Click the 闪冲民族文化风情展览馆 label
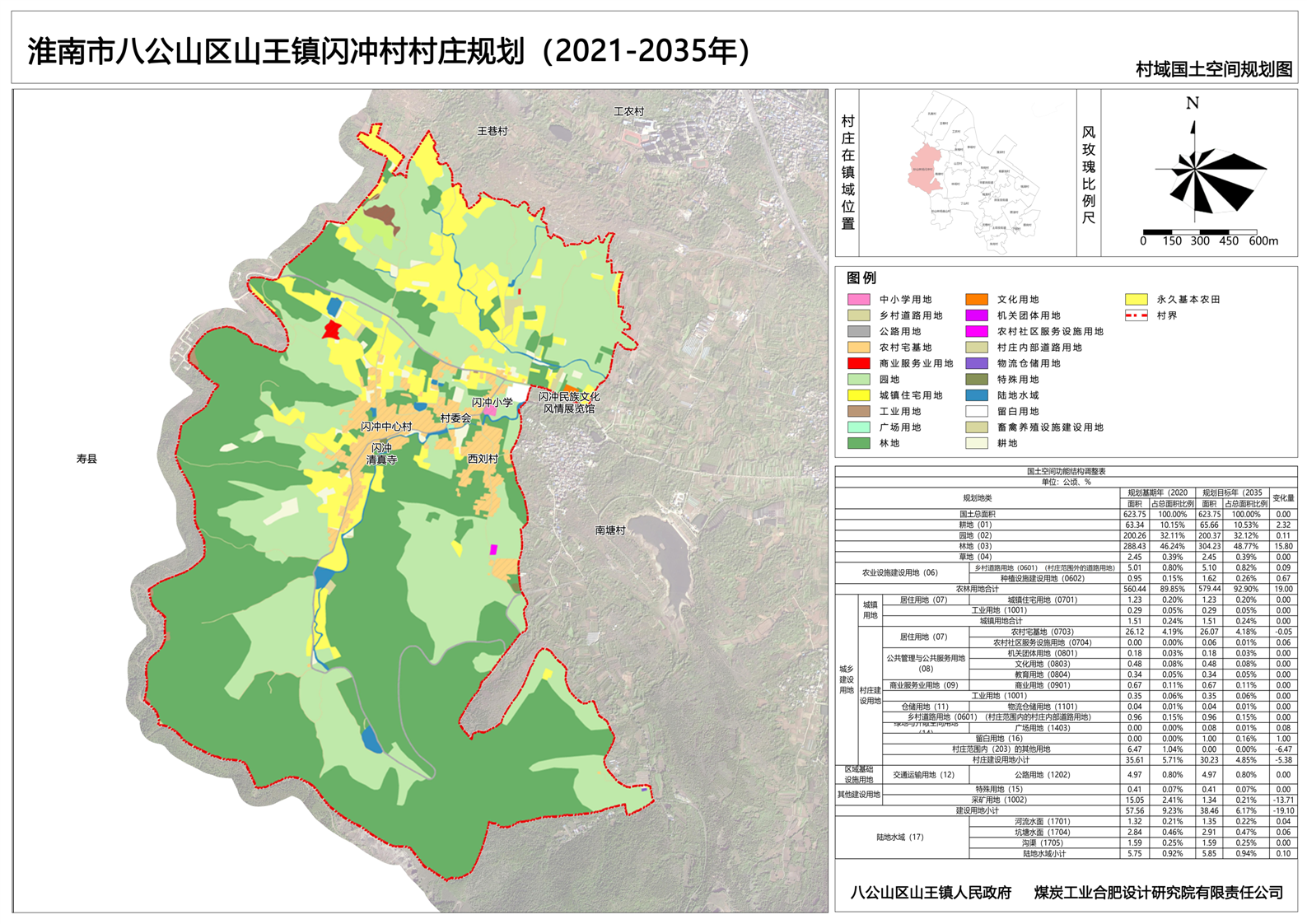The height and width of the screenshot is (924, 1307). coord(569,402)
